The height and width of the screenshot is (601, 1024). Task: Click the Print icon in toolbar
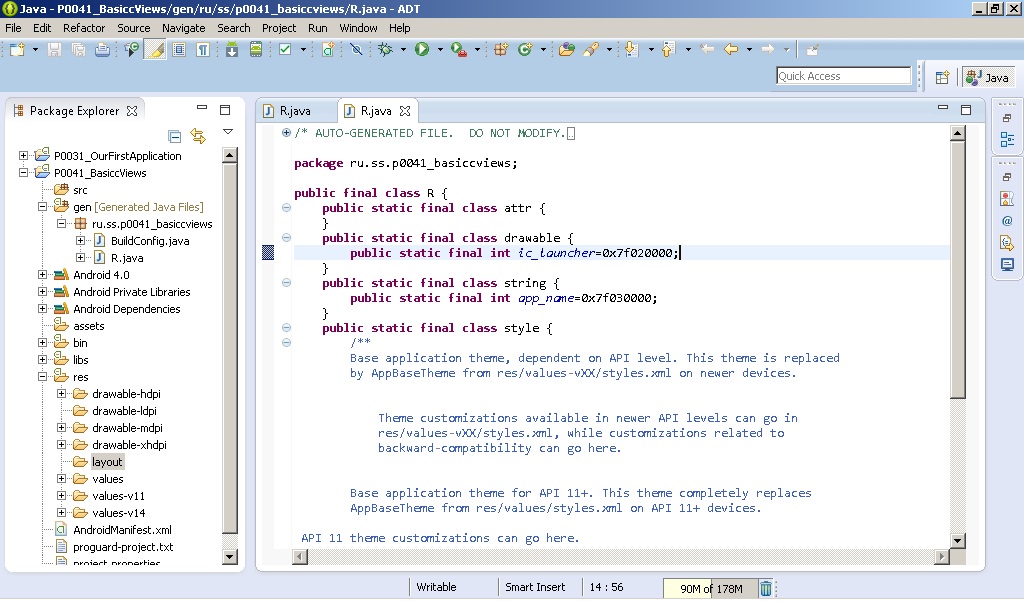click(x=103, y=49)
